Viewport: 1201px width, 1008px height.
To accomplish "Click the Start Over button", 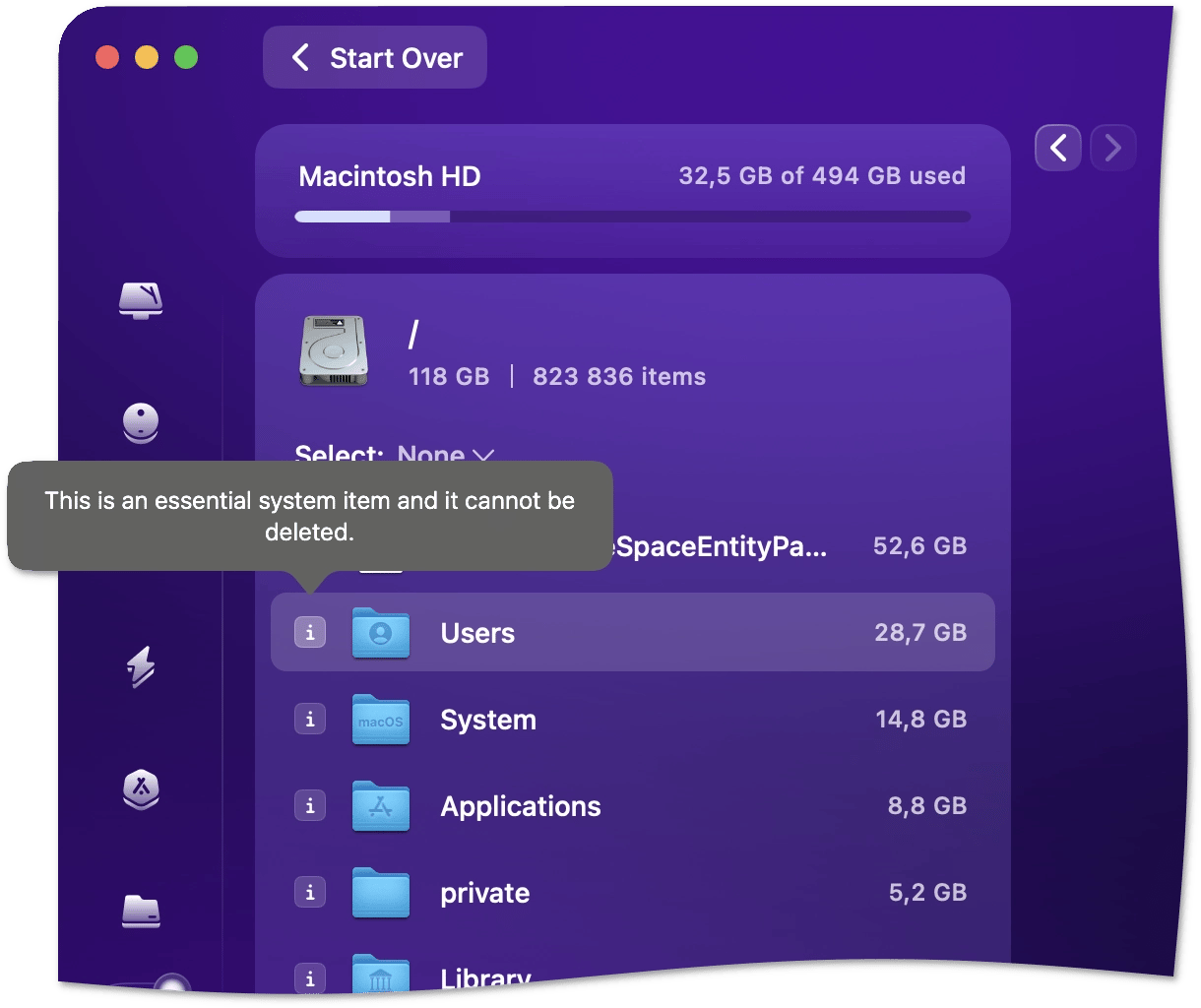I will click(375, 57).
